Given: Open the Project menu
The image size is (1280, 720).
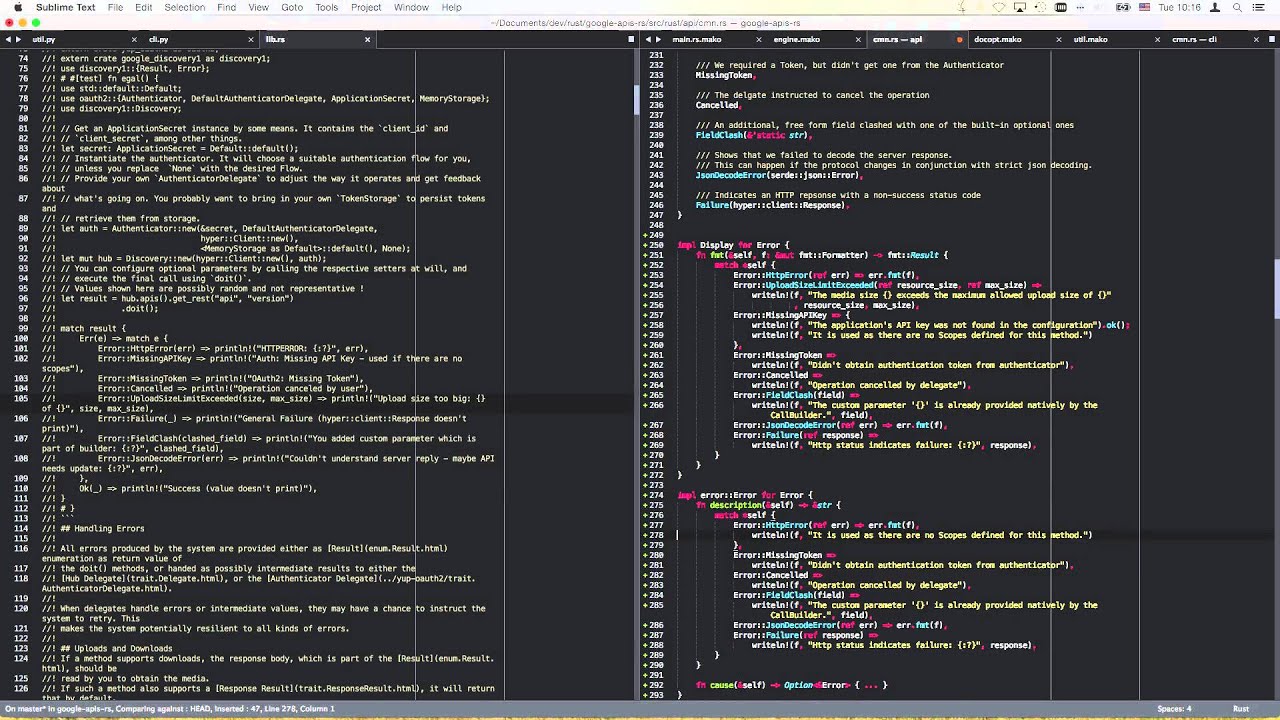Looking at the screenshot, I should point(366,7).
